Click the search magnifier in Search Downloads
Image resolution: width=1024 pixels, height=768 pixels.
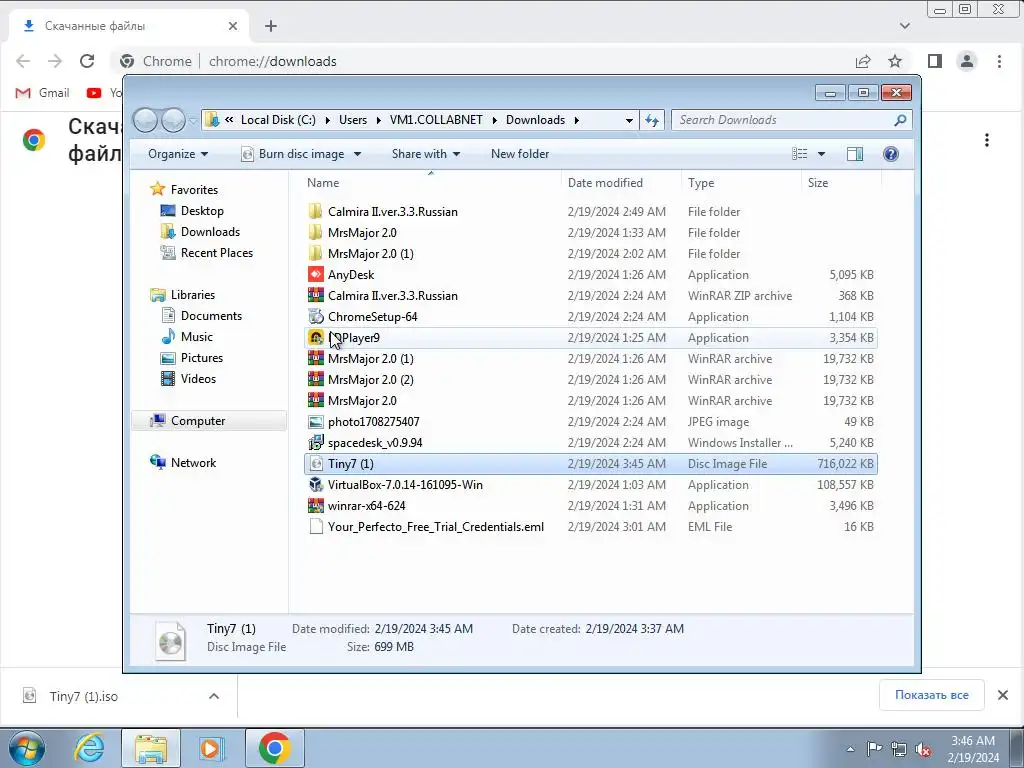[900, 120]
